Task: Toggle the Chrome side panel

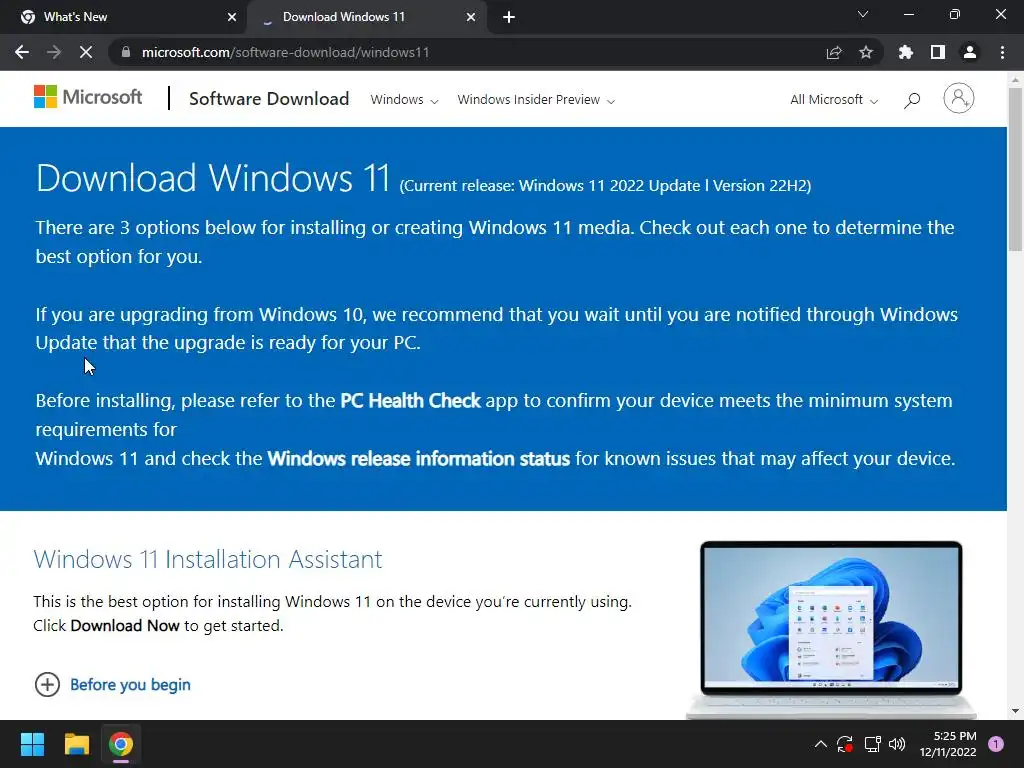Action: pyautogui.click(x=938, y=52)
